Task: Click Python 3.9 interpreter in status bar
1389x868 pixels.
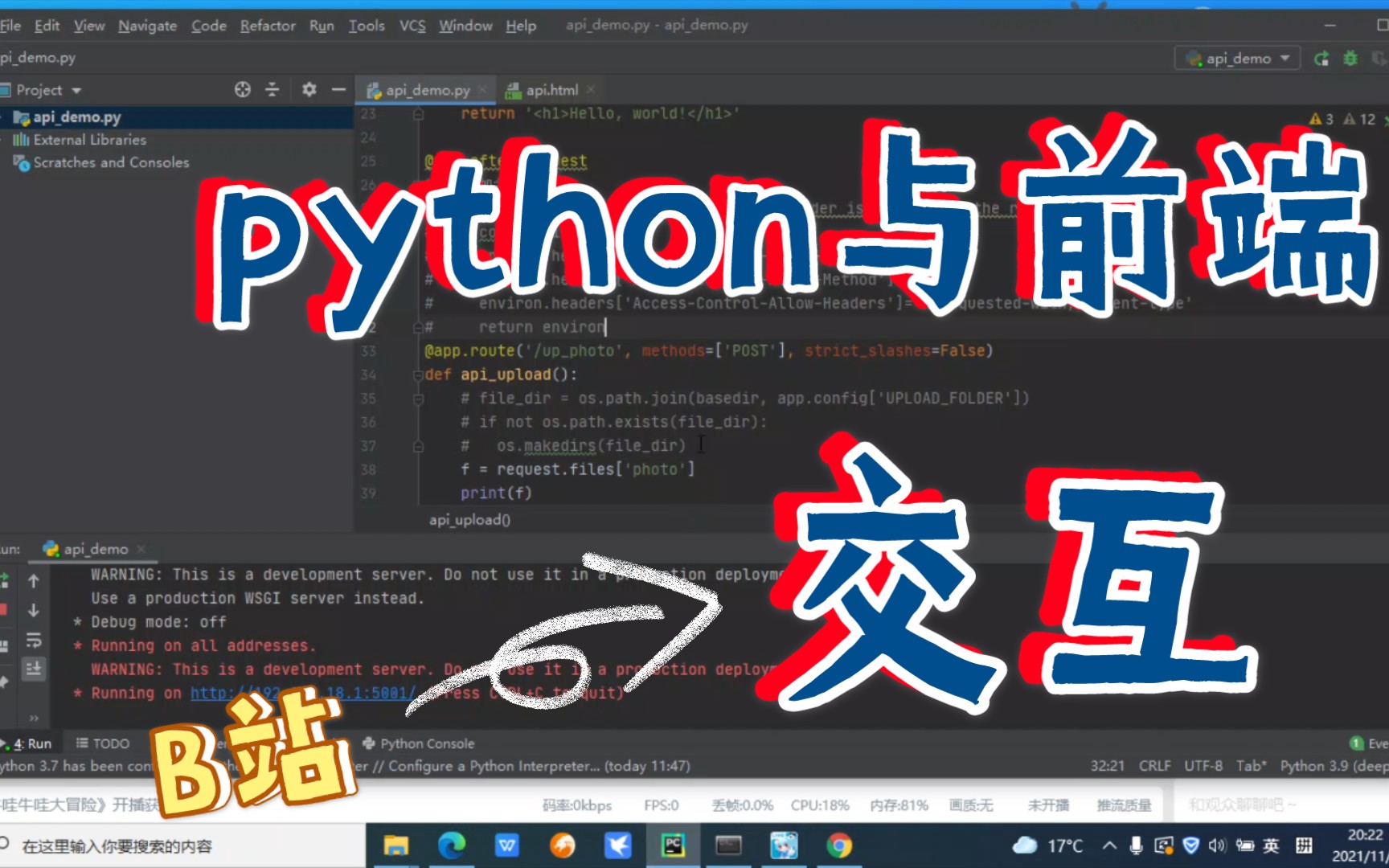Action: pos(1334,766)
